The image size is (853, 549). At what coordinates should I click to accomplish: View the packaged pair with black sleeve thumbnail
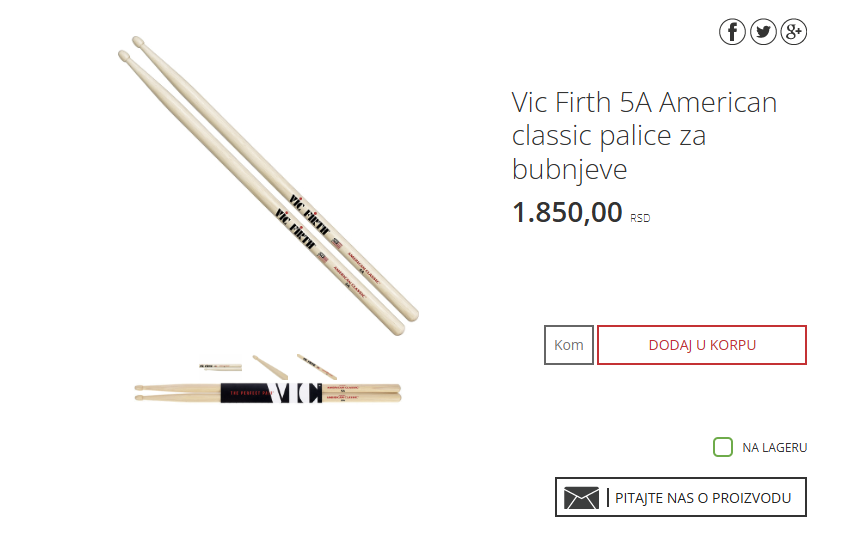[268, 393]
